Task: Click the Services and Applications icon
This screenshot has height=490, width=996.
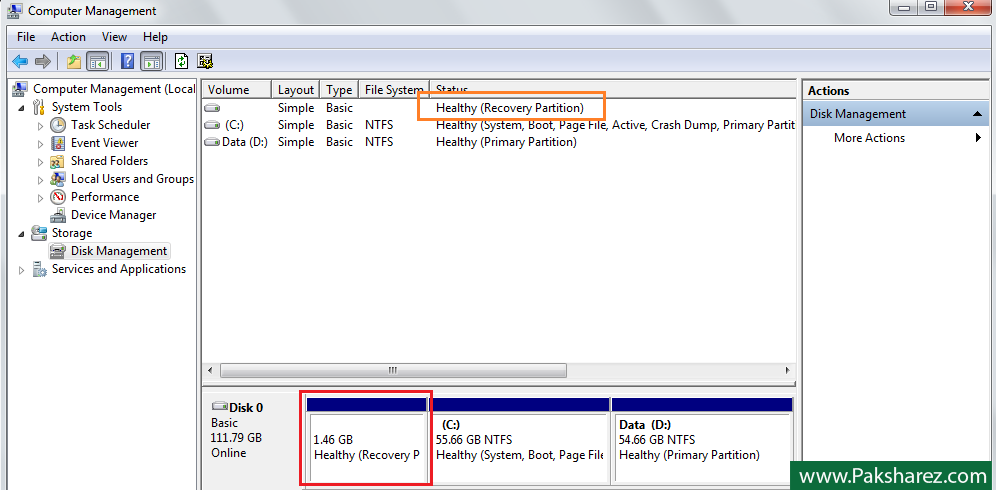Action: 39,269
